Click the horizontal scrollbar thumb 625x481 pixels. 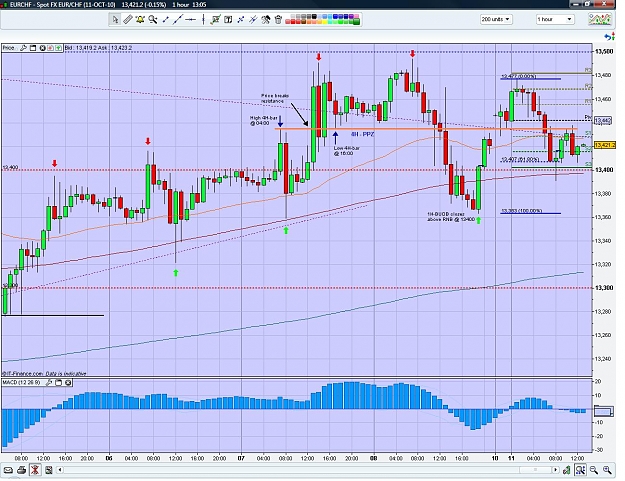[535, 470]
